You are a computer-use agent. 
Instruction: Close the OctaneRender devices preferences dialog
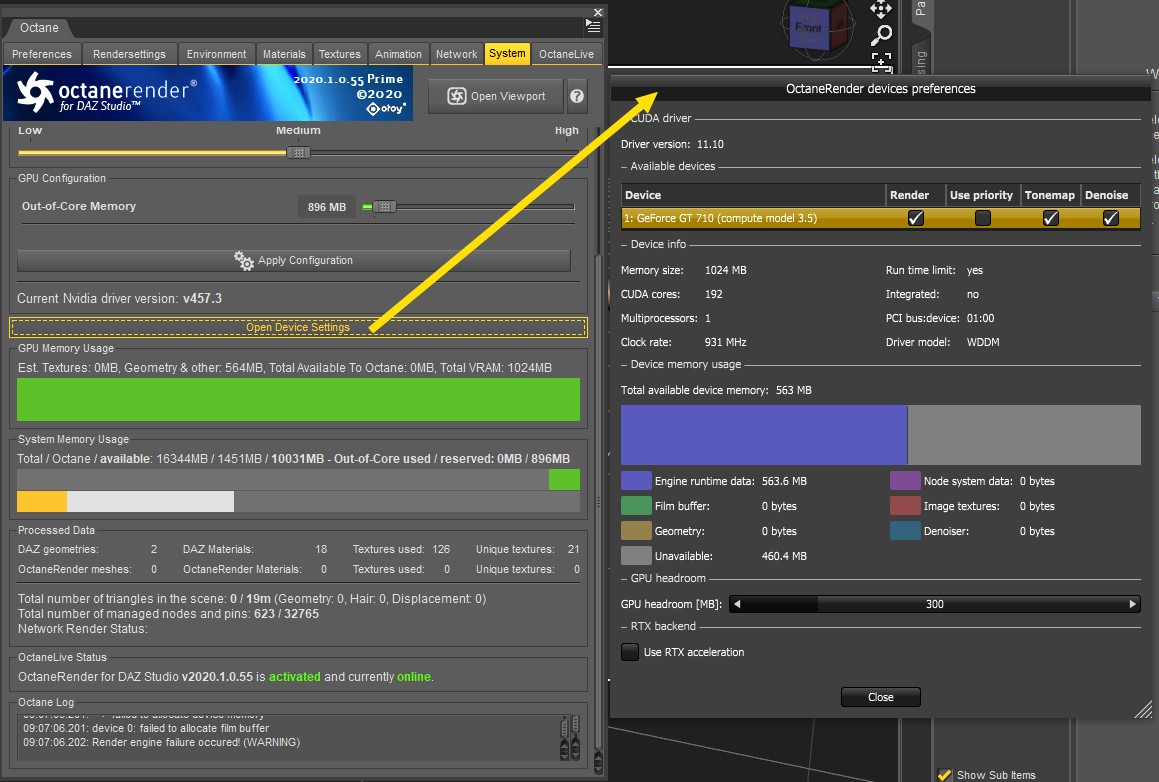coord(880,697)
